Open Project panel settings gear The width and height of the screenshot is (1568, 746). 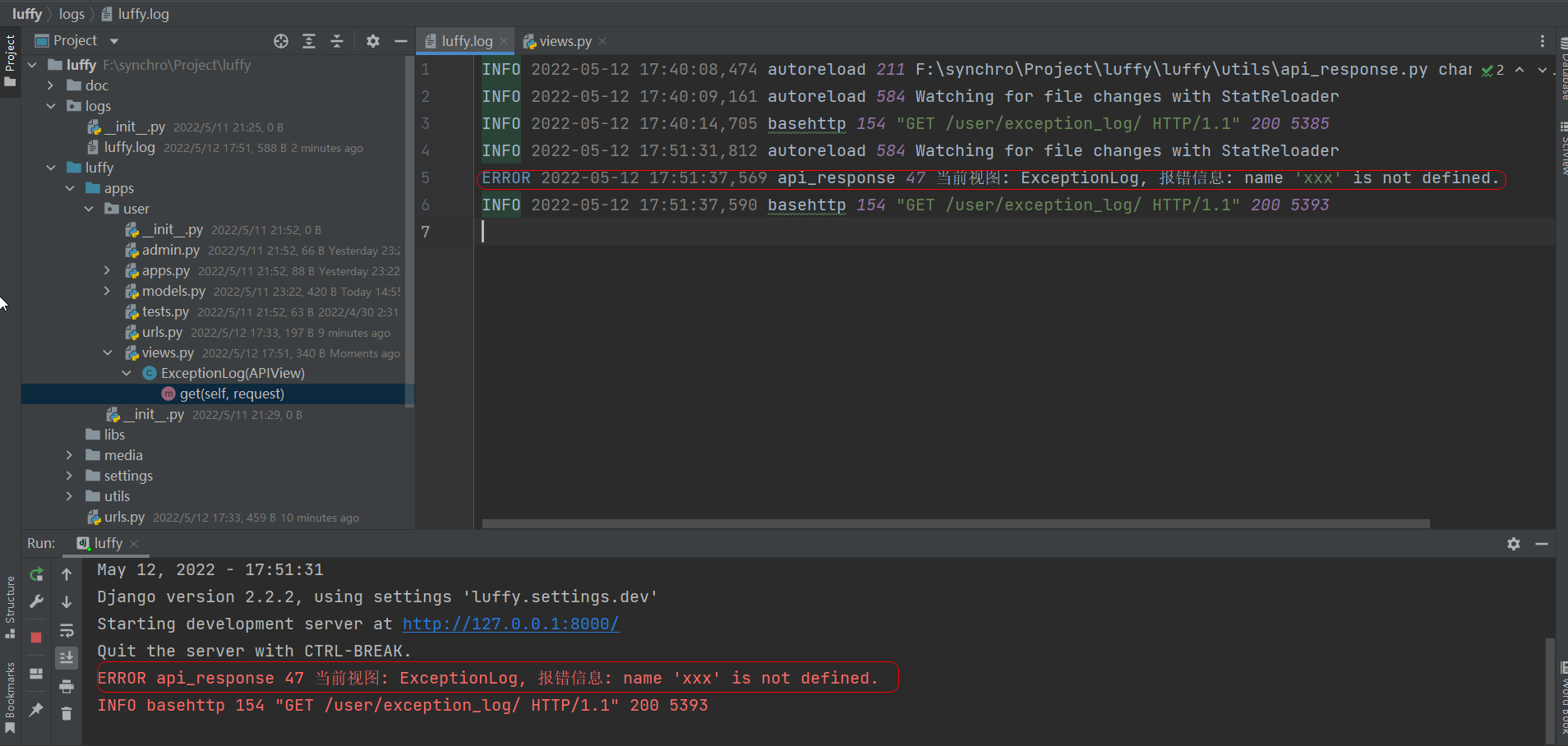click(x=373, y=41)
